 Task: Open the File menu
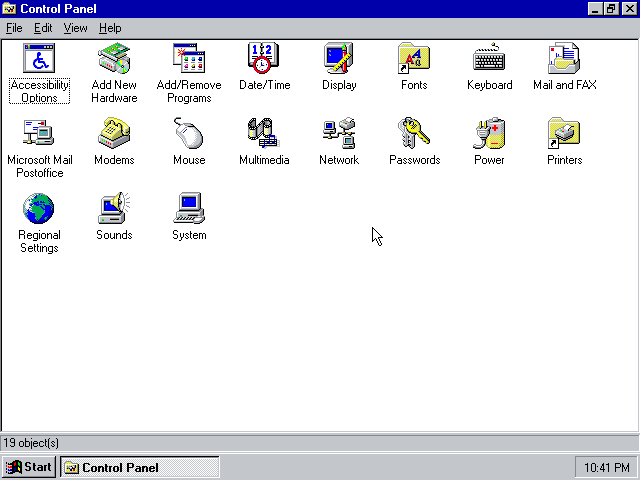coord(14,28)
